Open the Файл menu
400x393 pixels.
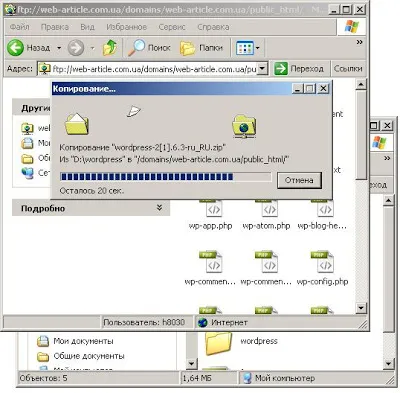tap(19, 27)
